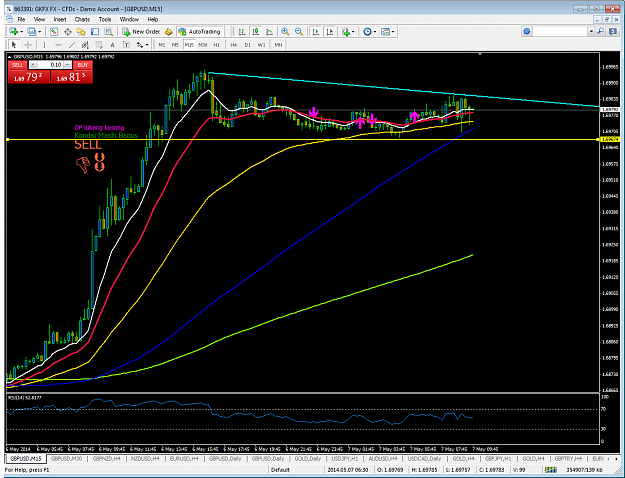Select the Text tool (A)
The height and width of the screenshot is (478, 625).
click(x=112, y=45)
